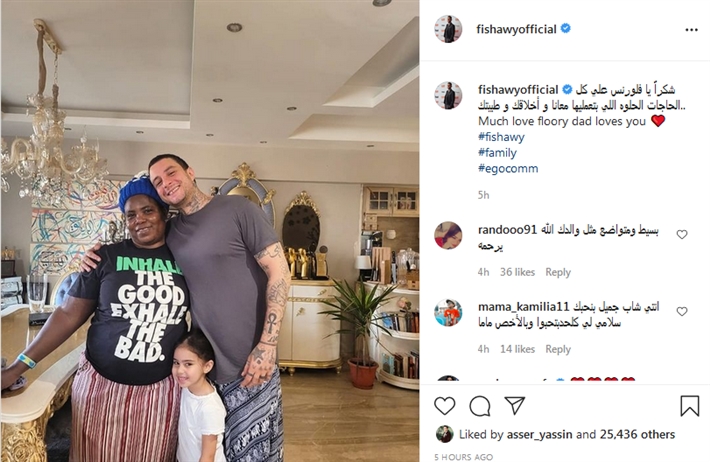View the 14 likes on mama_kamilia11's comment

(517, 349)
